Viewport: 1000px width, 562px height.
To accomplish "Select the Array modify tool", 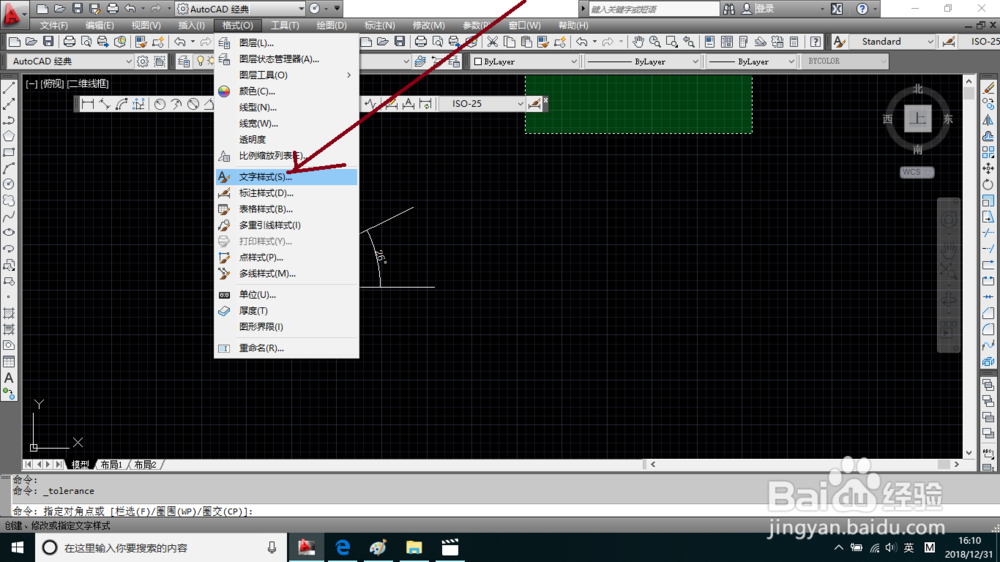I will coord(988,152).
